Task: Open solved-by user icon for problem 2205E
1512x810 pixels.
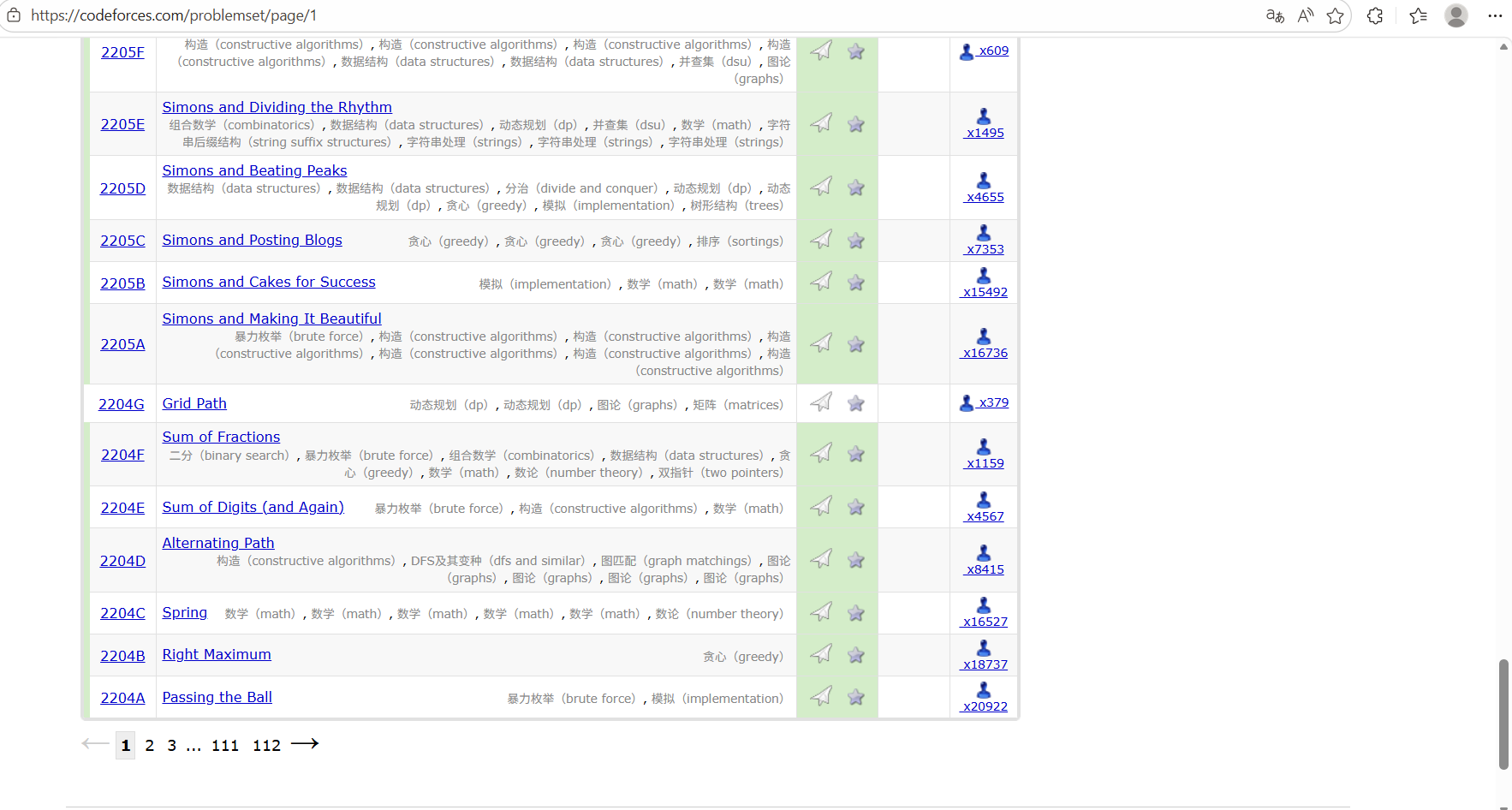Action: pos(984,116)
